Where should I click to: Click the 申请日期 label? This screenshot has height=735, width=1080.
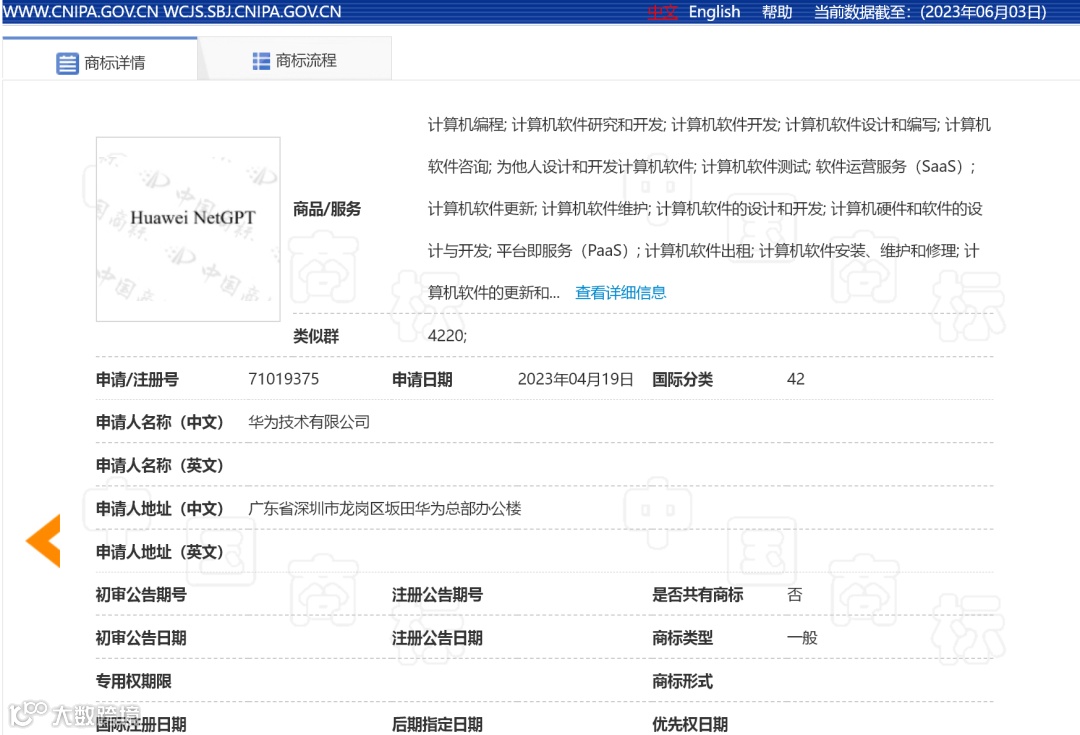tap(422, 380)
